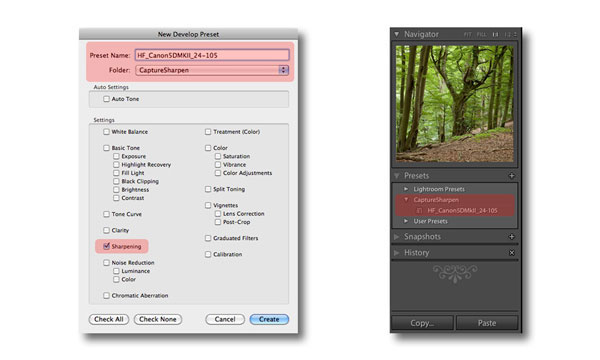Select the User Presets row

pyautogui.click(x=455, y=221)
